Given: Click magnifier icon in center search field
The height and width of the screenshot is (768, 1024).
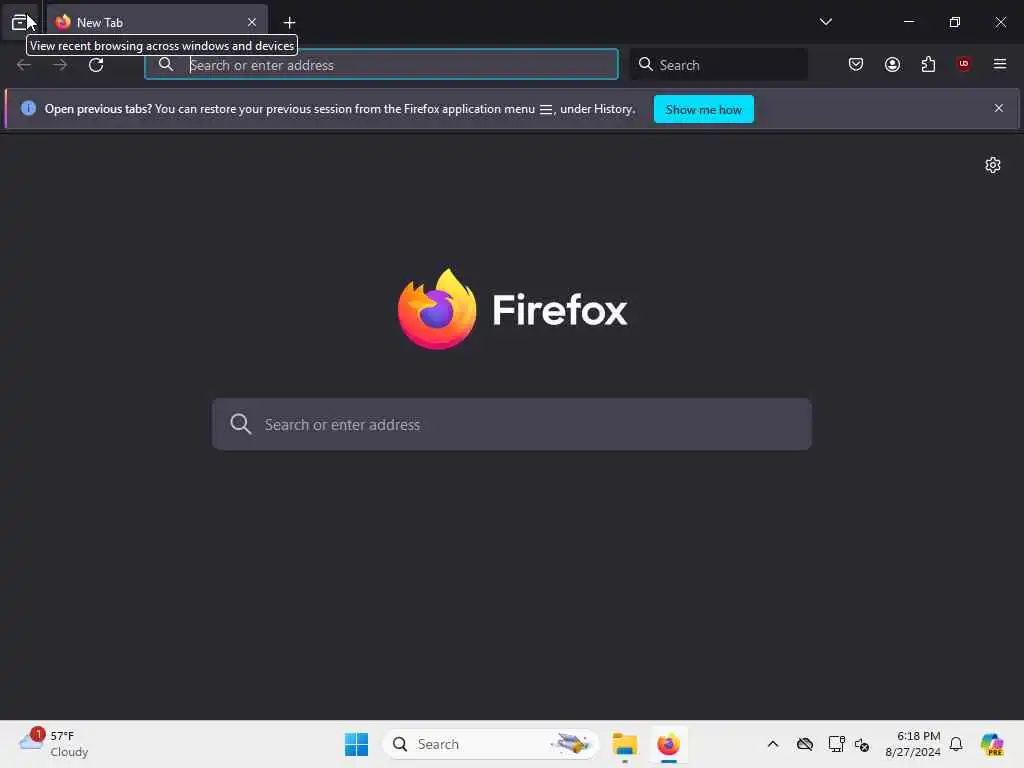Looking at the screenshot, I should pyautogui.click(x=240, y=424).
